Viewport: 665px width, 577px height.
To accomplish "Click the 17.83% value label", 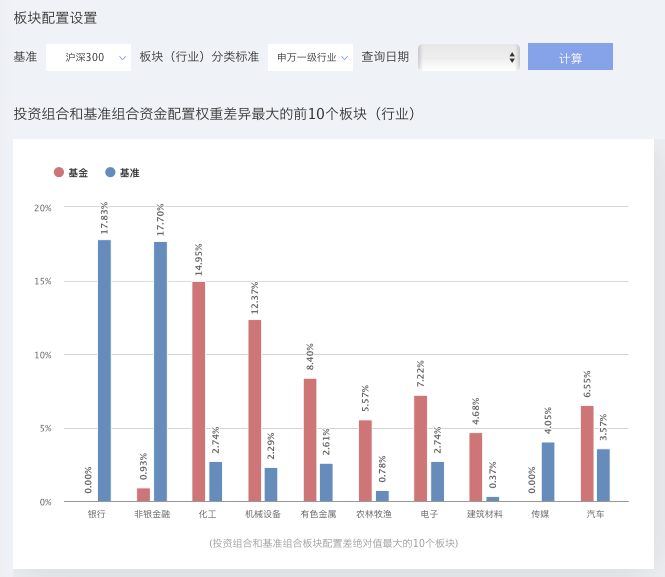I will [x=104, y=218].
